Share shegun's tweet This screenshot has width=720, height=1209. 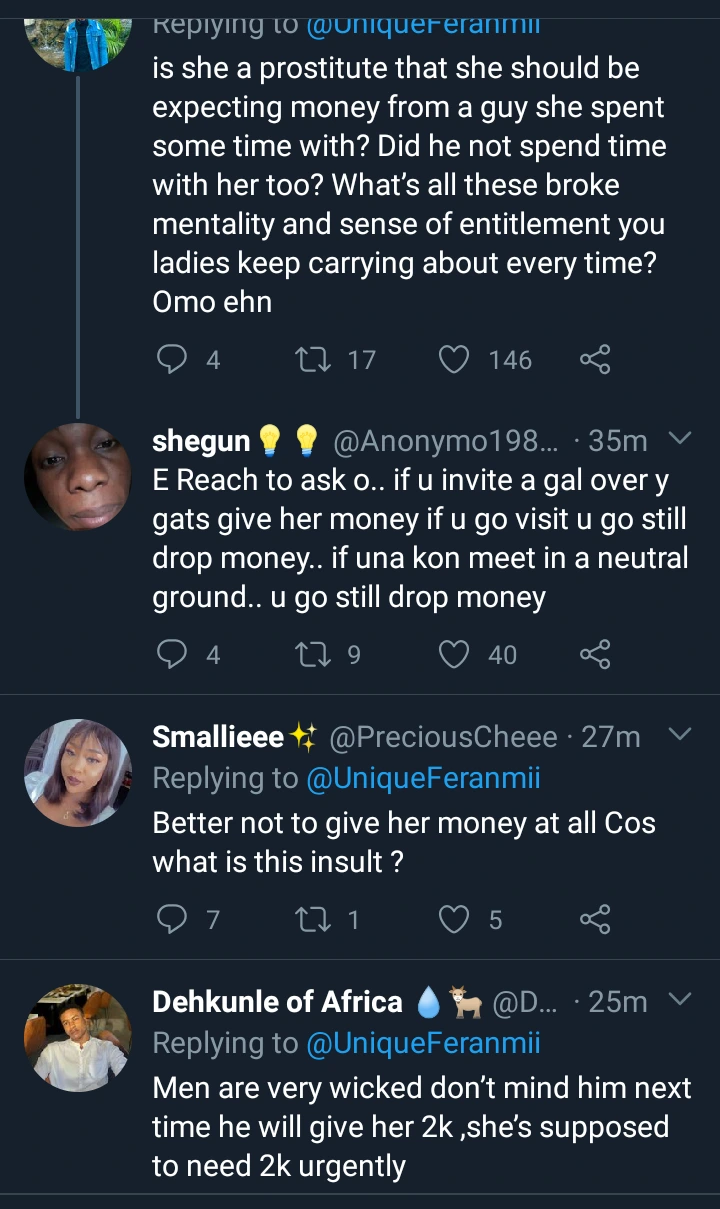(595, 655)
